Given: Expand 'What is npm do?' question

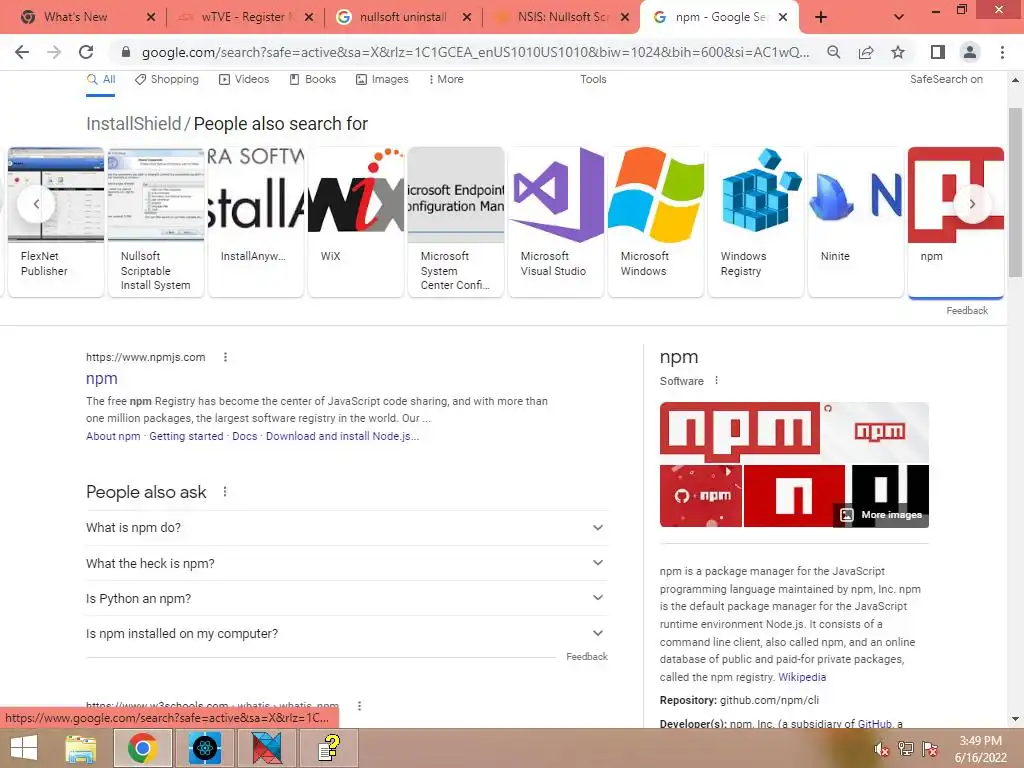Looking at the screenshot, I should click(x=346, y=528).
